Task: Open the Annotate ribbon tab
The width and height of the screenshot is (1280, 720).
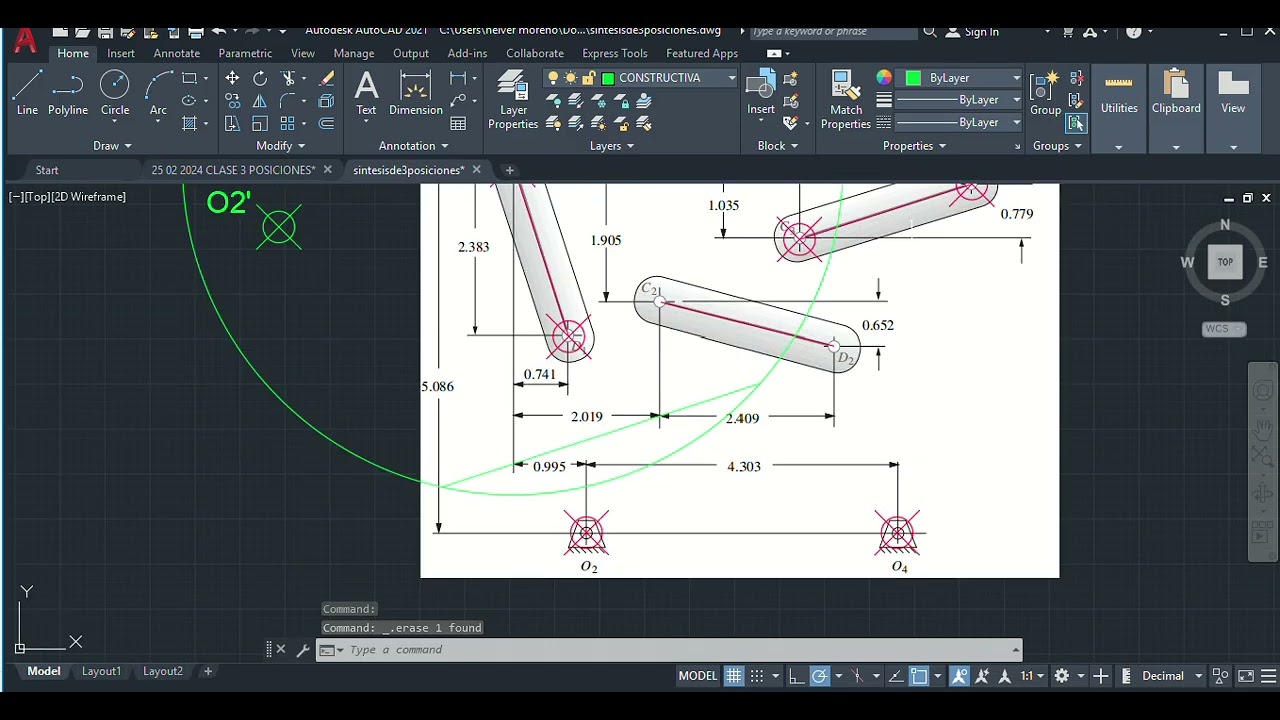Action: [176, 54]
